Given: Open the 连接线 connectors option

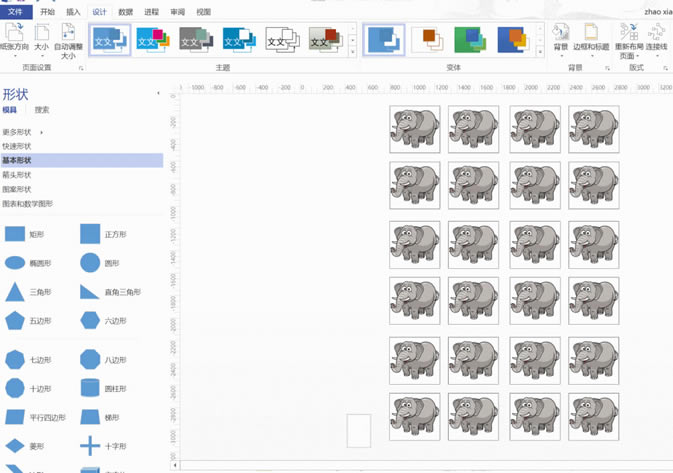Looking at the screenshot, I should point(657,38).
